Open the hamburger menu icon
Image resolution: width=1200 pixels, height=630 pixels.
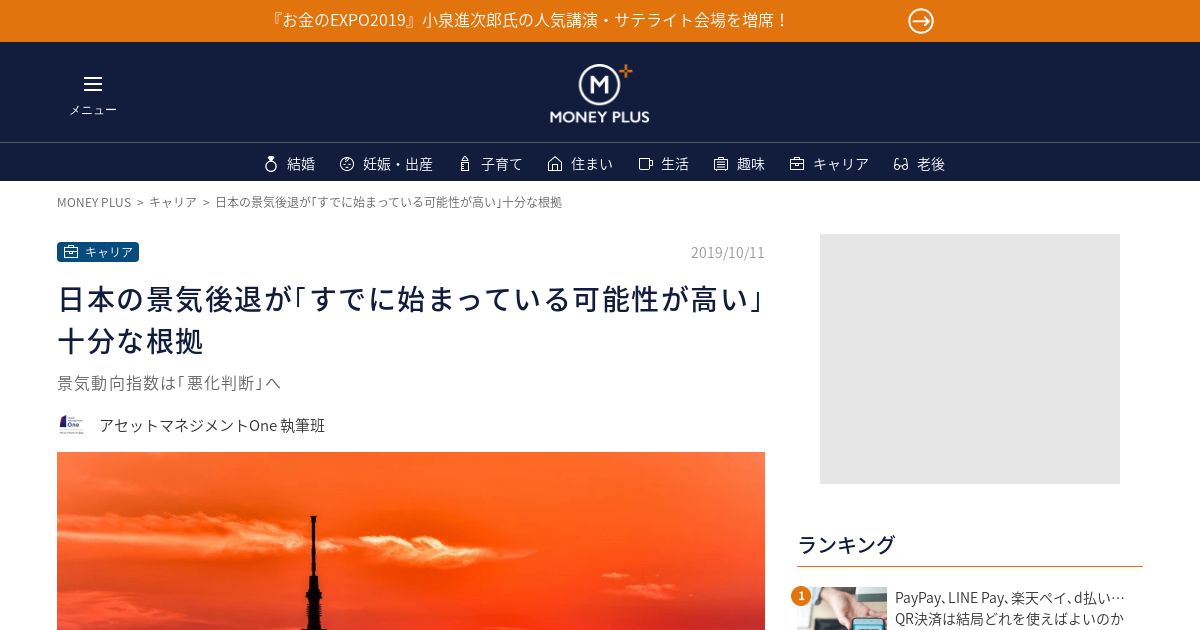93,84
